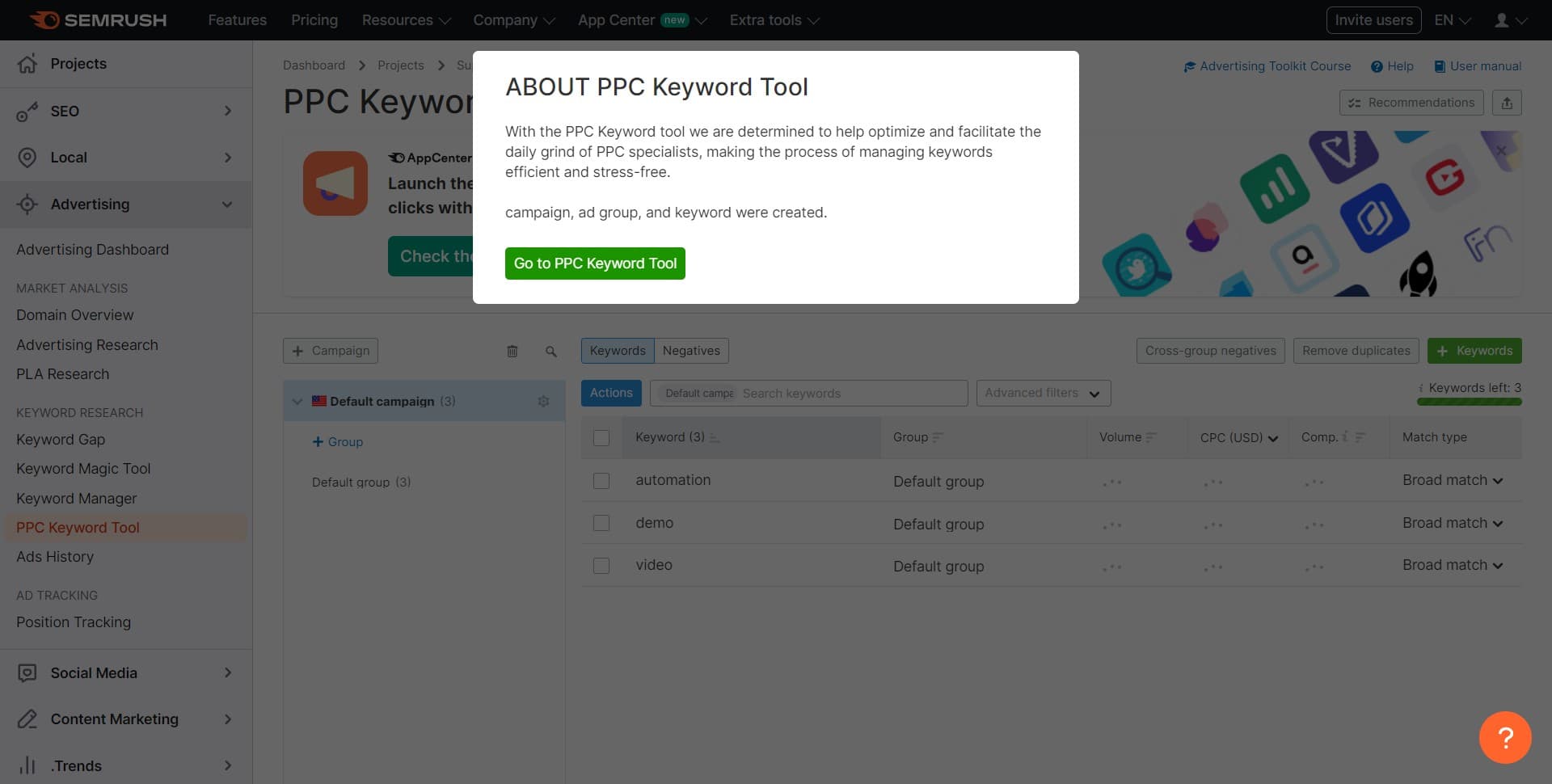
Task: Click the Local sidebar icon
Action: coord(27,157)
